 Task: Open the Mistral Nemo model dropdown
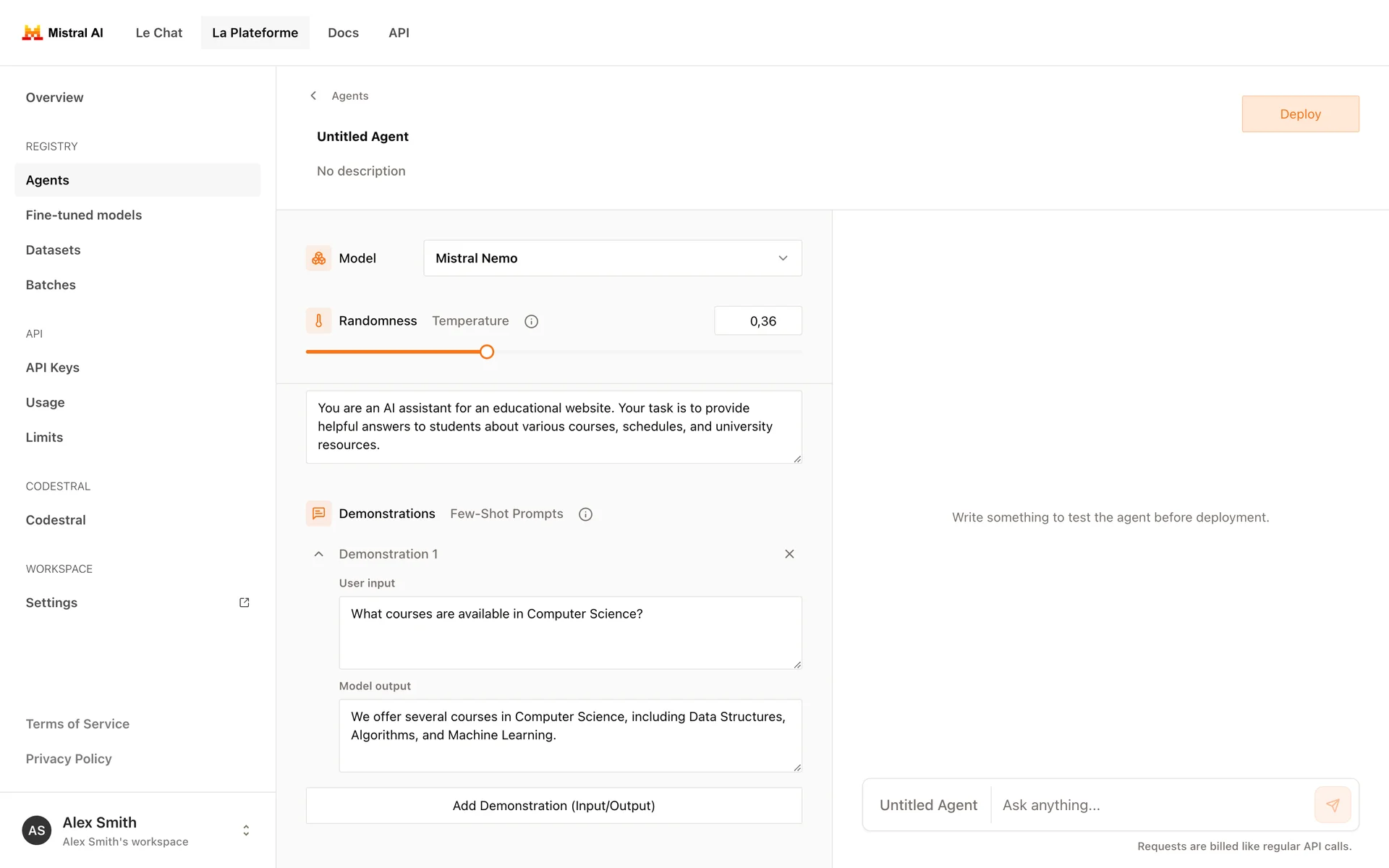click(x=612, y=258)
